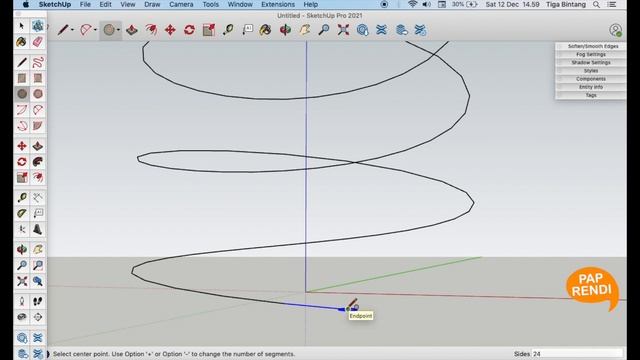Select the Line pencil tool in left palette
This screenshot has width=640, height=360.
(22, 62)
